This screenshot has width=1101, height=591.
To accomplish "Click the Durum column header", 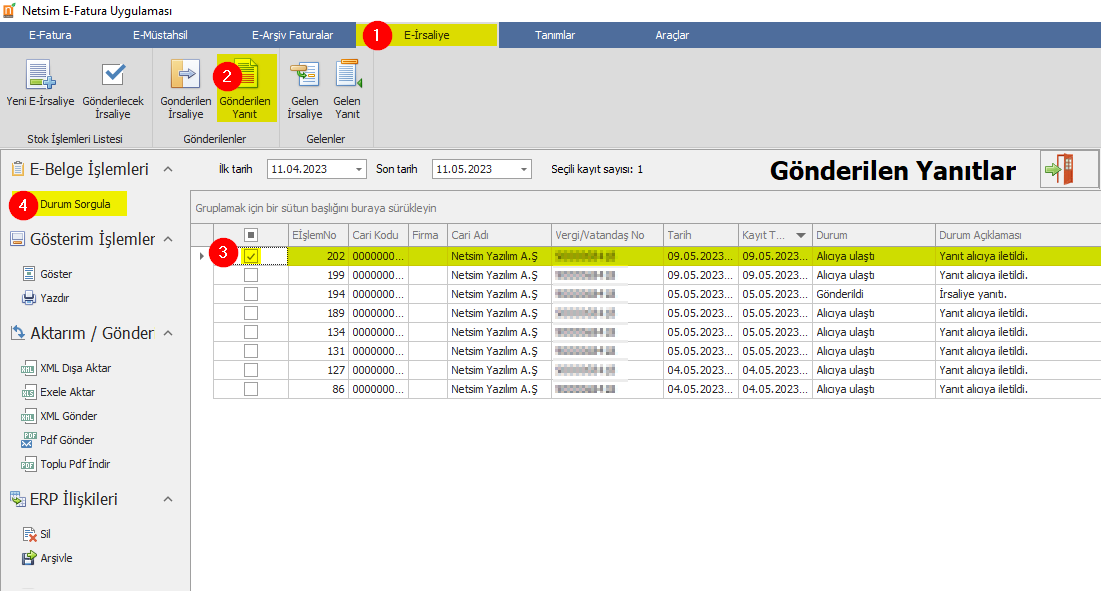I will pyautogui.click(x=873, y=235).
